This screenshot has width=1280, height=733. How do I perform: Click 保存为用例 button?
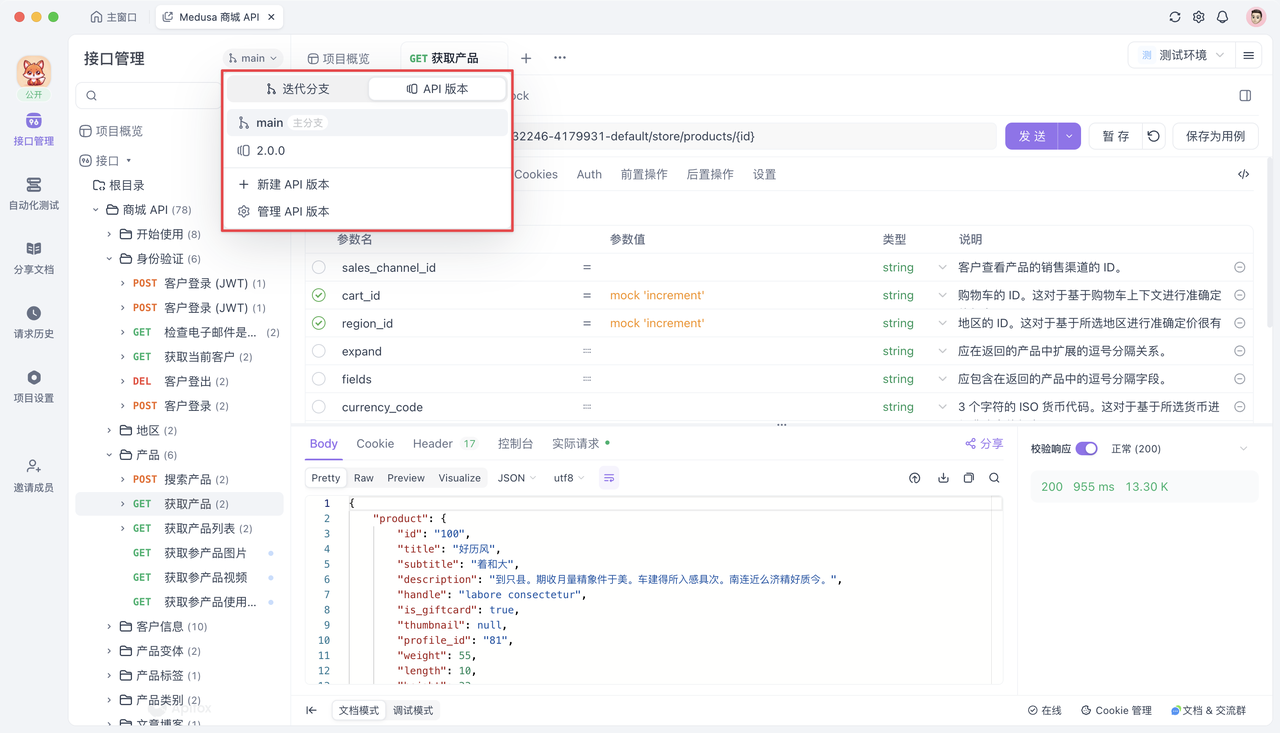1215,136
